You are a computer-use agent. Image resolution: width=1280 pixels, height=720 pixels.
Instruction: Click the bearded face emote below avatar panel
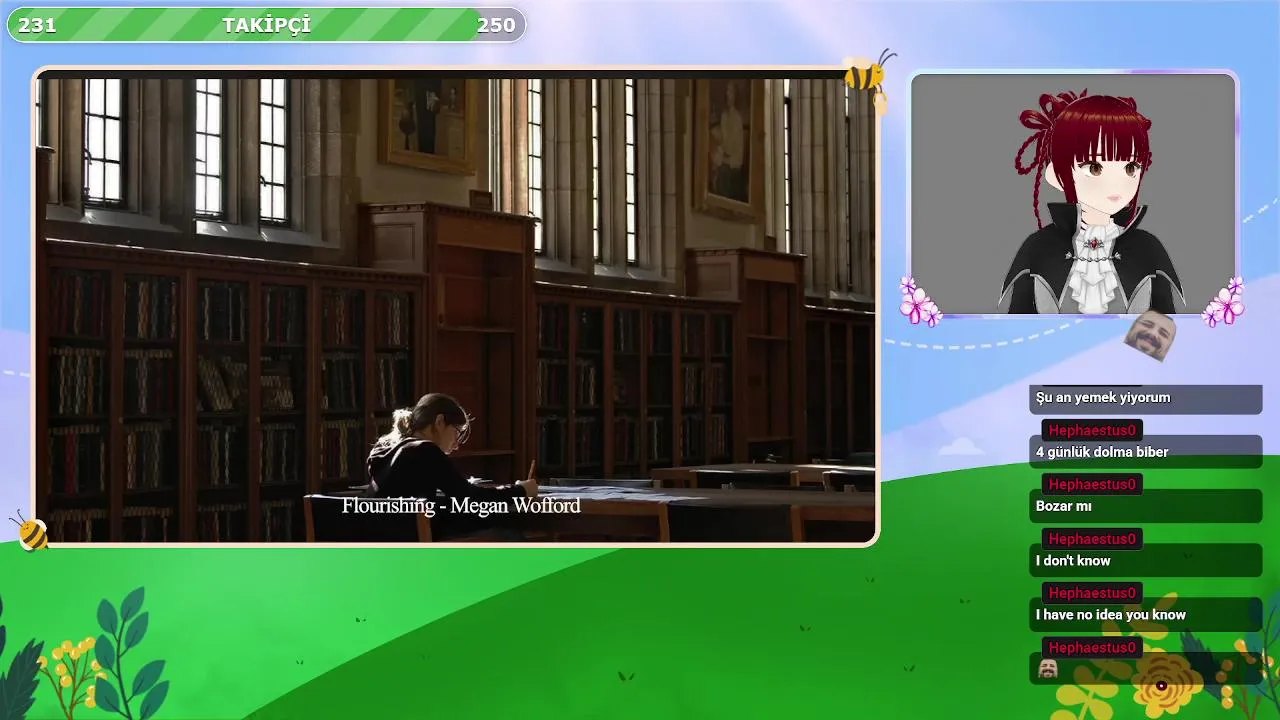[x=1150, y=335]
